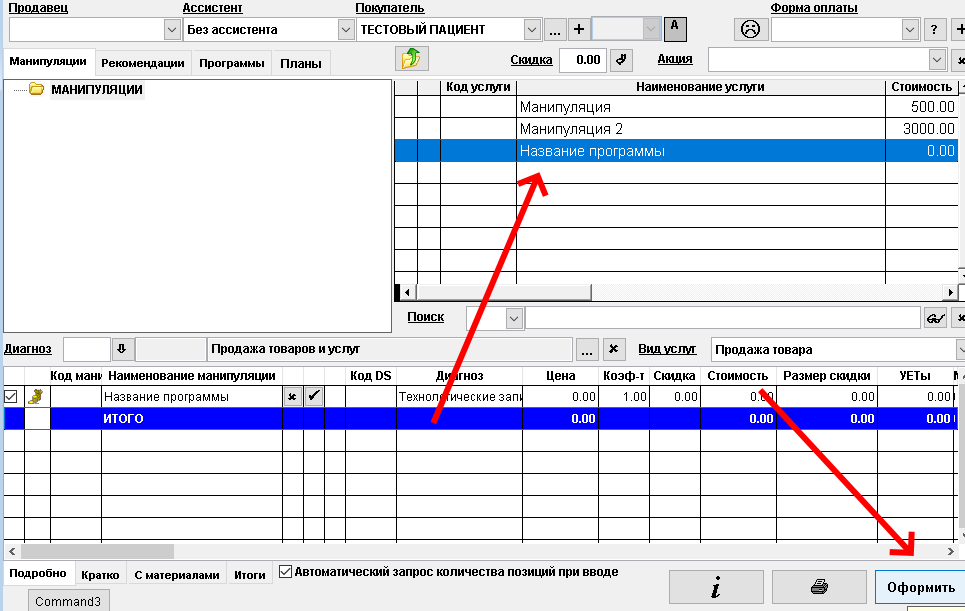The image size is (965, 611).
Task: Click into the Скидка value field
Action: click(582, 60)
